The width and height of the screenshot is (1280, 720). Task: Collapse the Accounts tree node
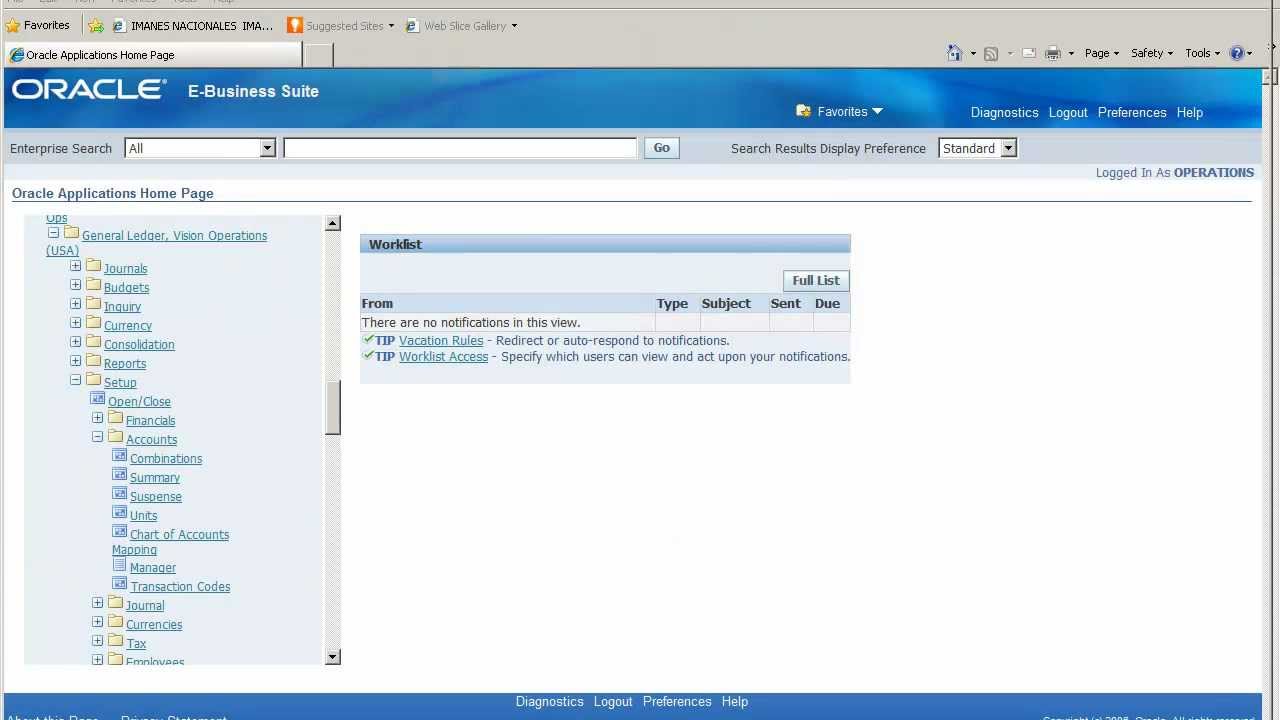pyautogui.click(x=97, y=437)
